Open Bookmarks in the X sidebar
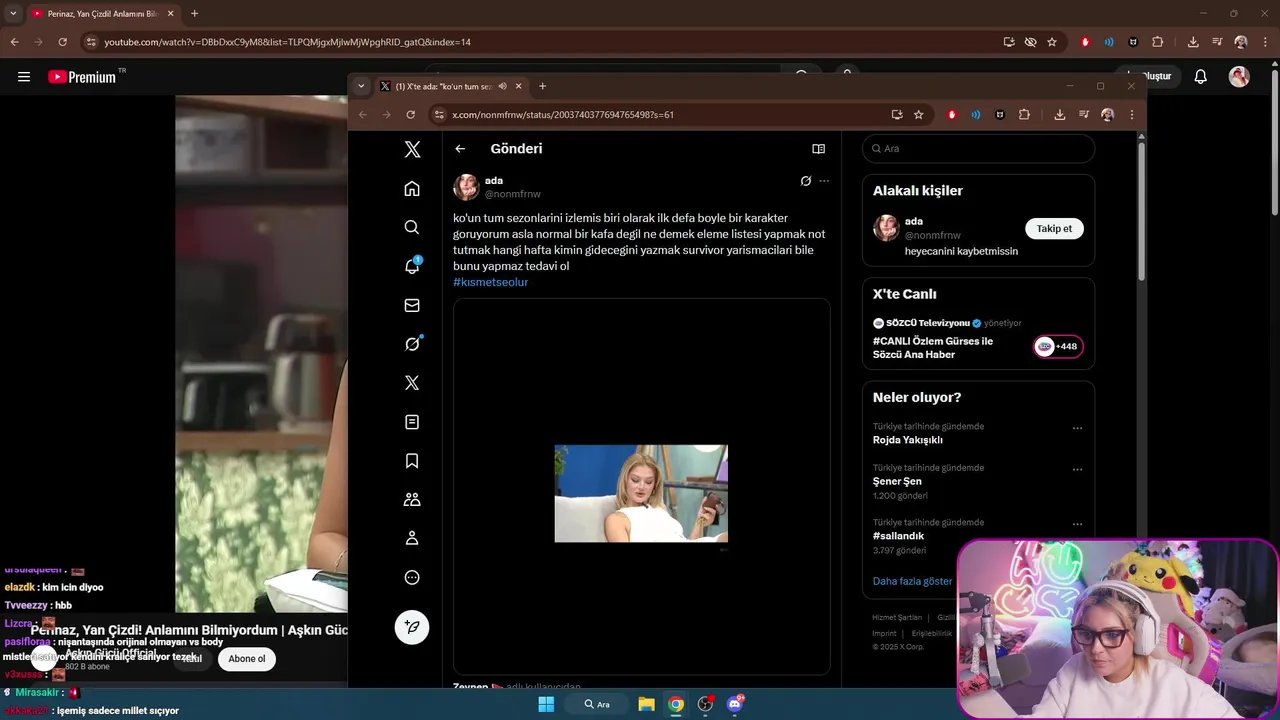 [x=412, y=461]
